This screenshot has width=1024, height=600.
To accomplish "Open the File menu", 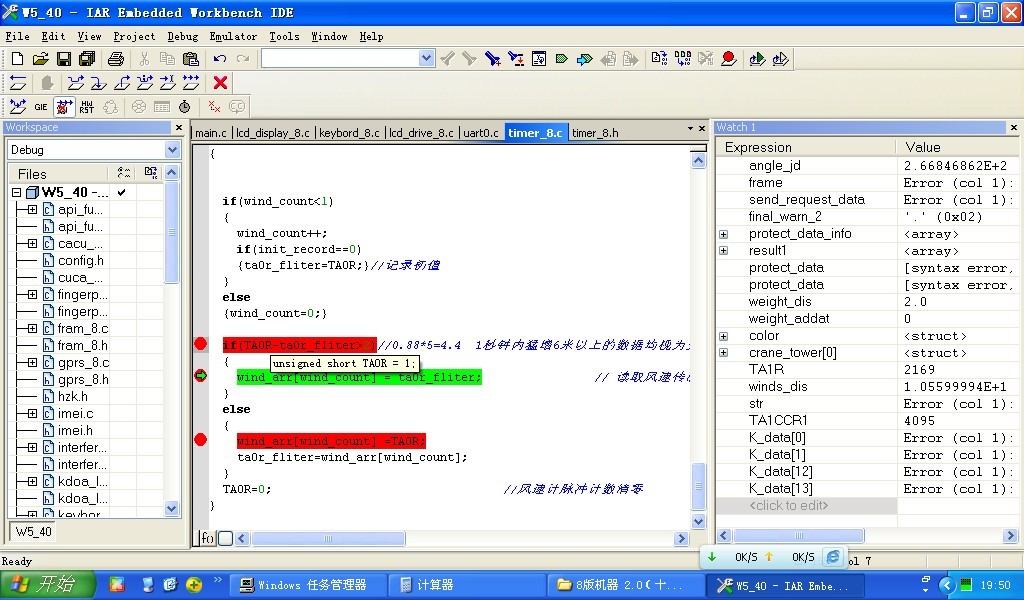I will click(18, 37).
